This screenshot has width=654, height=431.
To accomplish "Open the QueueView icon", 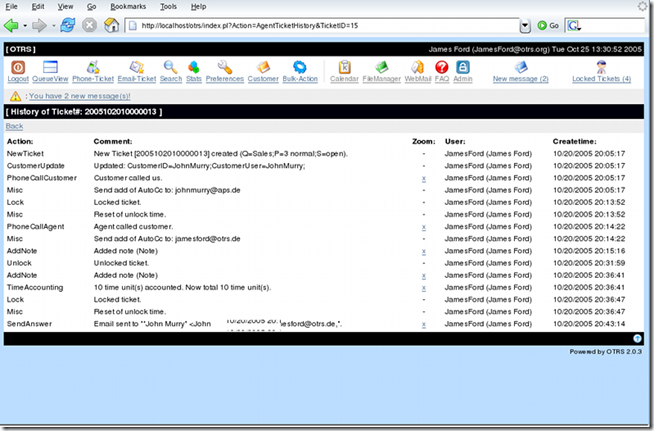I will point(49,67).
